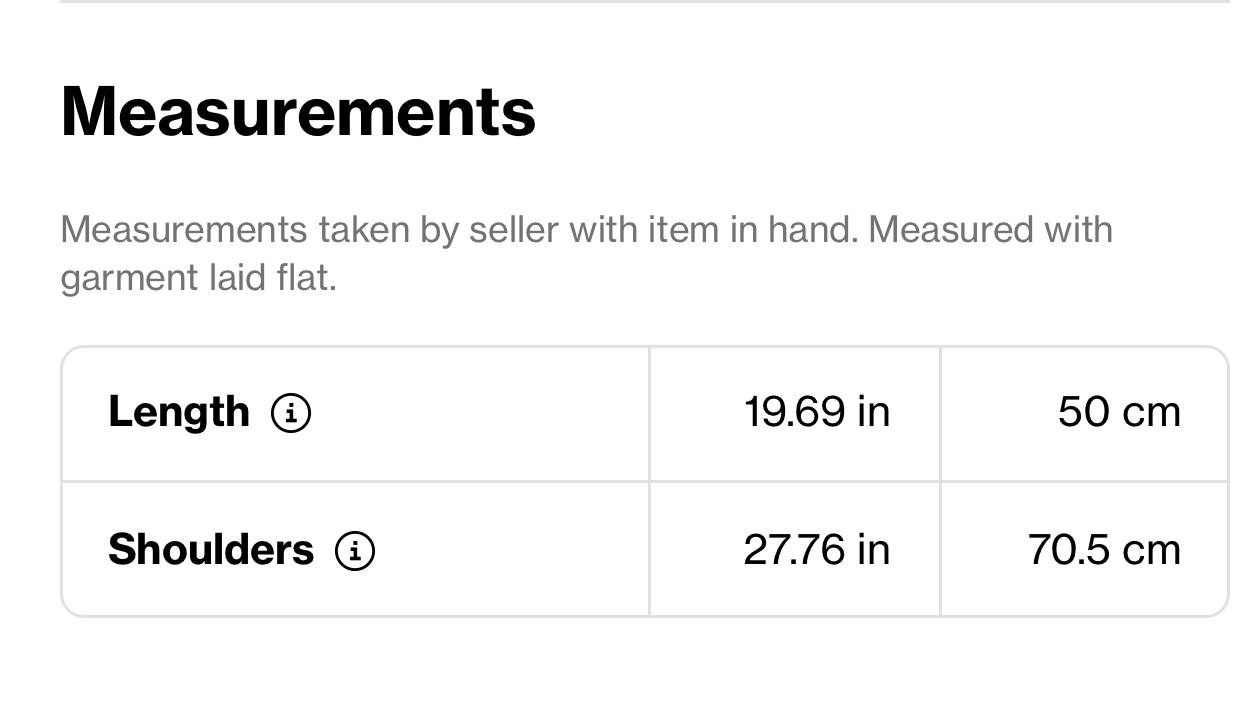Open the Length info icon

pos(291,412)
